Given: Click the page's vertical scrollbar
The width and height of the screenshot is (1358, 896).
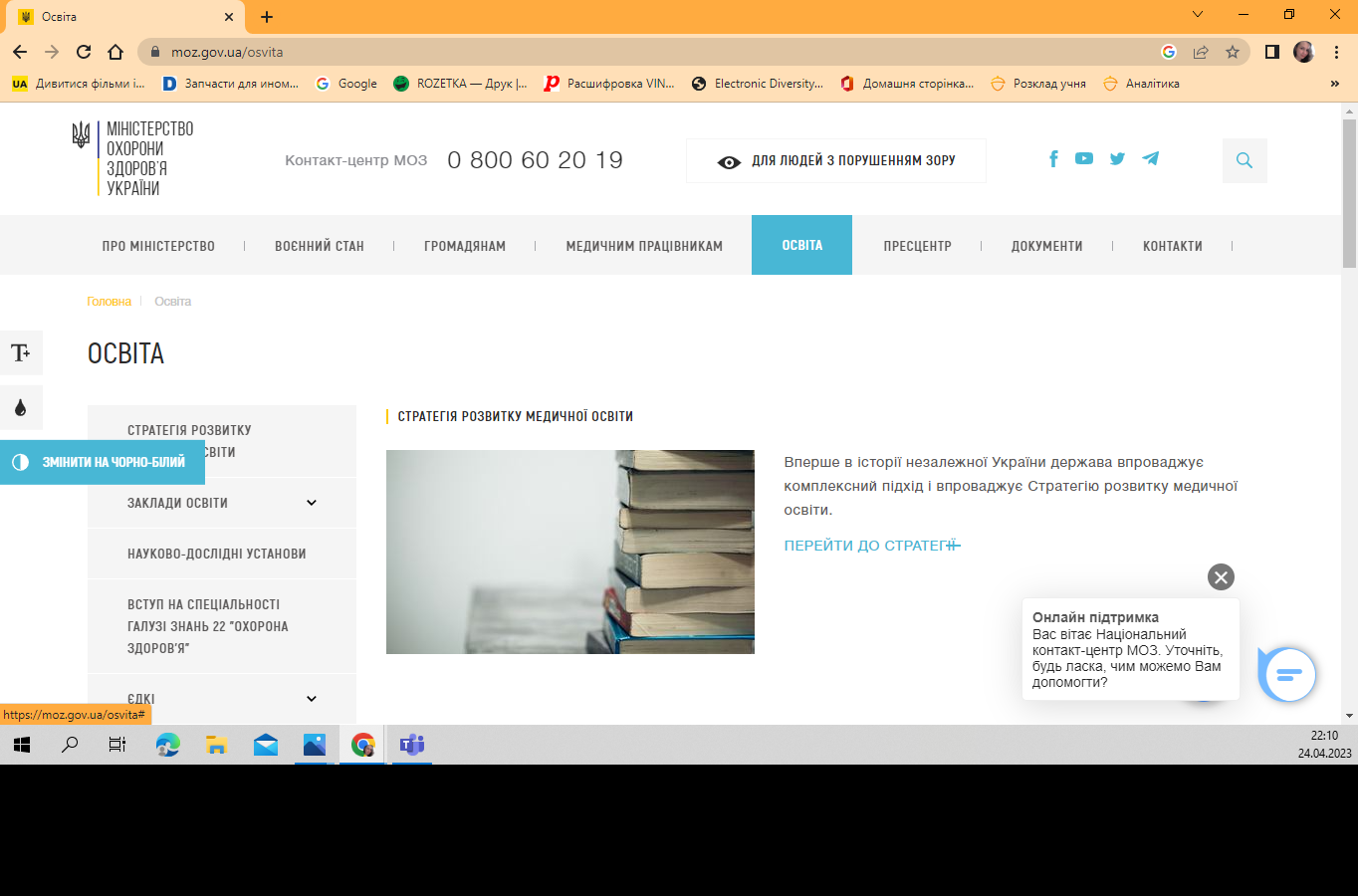Looking at the screenshot, I should (x=1349, y=398).
